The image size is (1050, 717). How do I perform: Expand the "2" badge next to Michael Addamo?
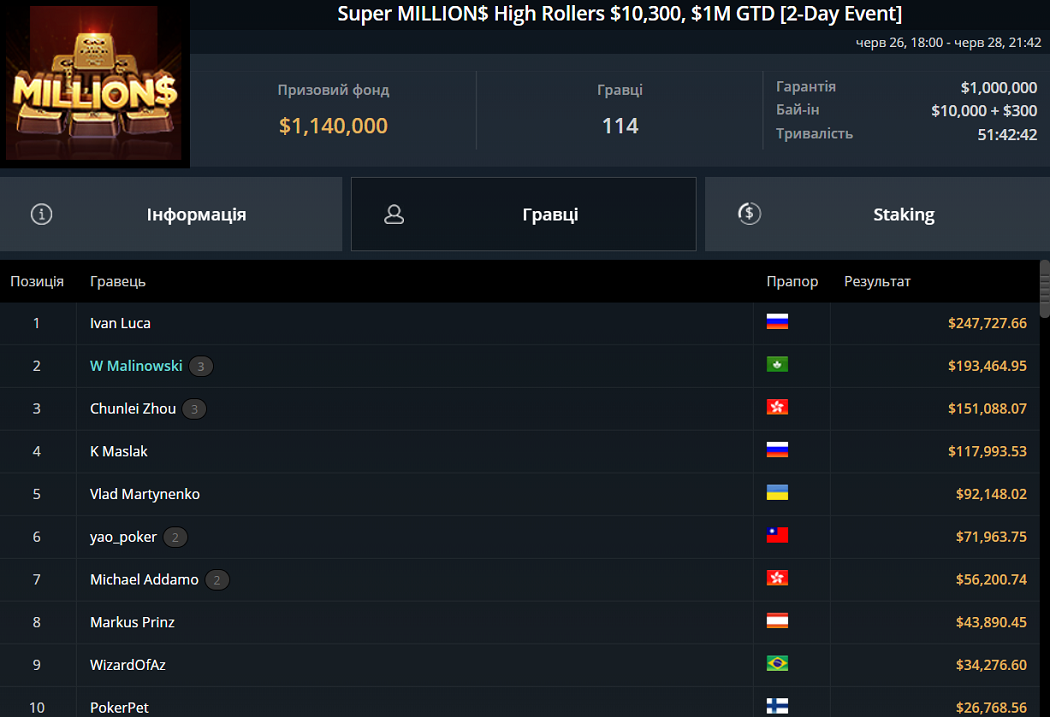[x=217, y=579]
